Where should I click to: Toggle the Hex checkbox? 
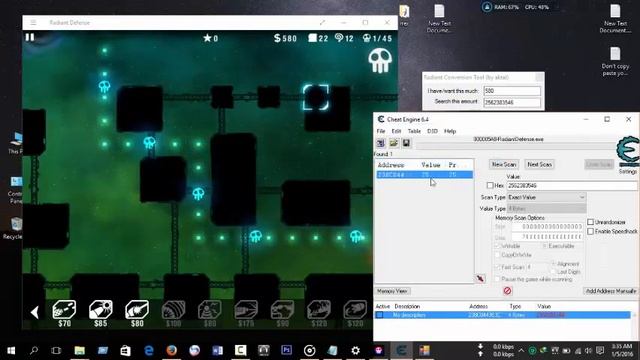point(490,185)
